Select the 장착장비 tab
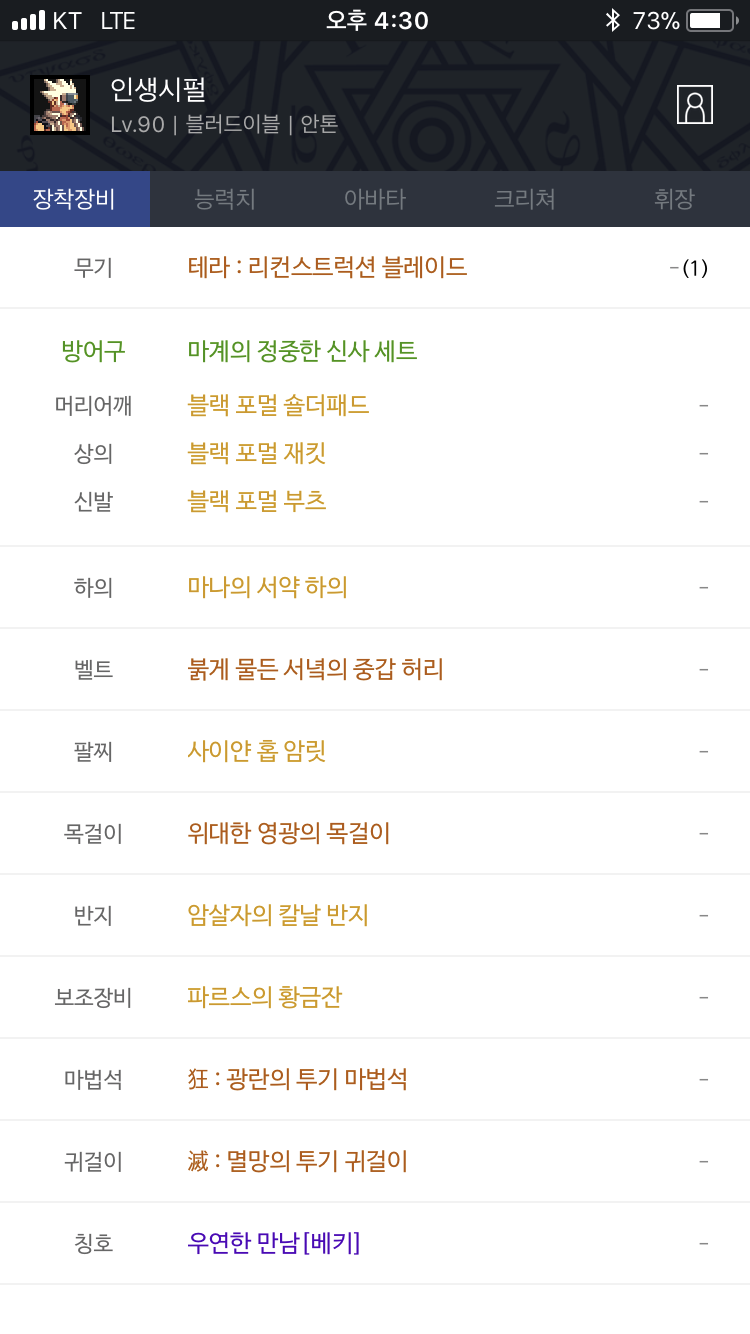The width and height of the screenshot is (750, 1334). pyautogui.click(x=75, y=199)
